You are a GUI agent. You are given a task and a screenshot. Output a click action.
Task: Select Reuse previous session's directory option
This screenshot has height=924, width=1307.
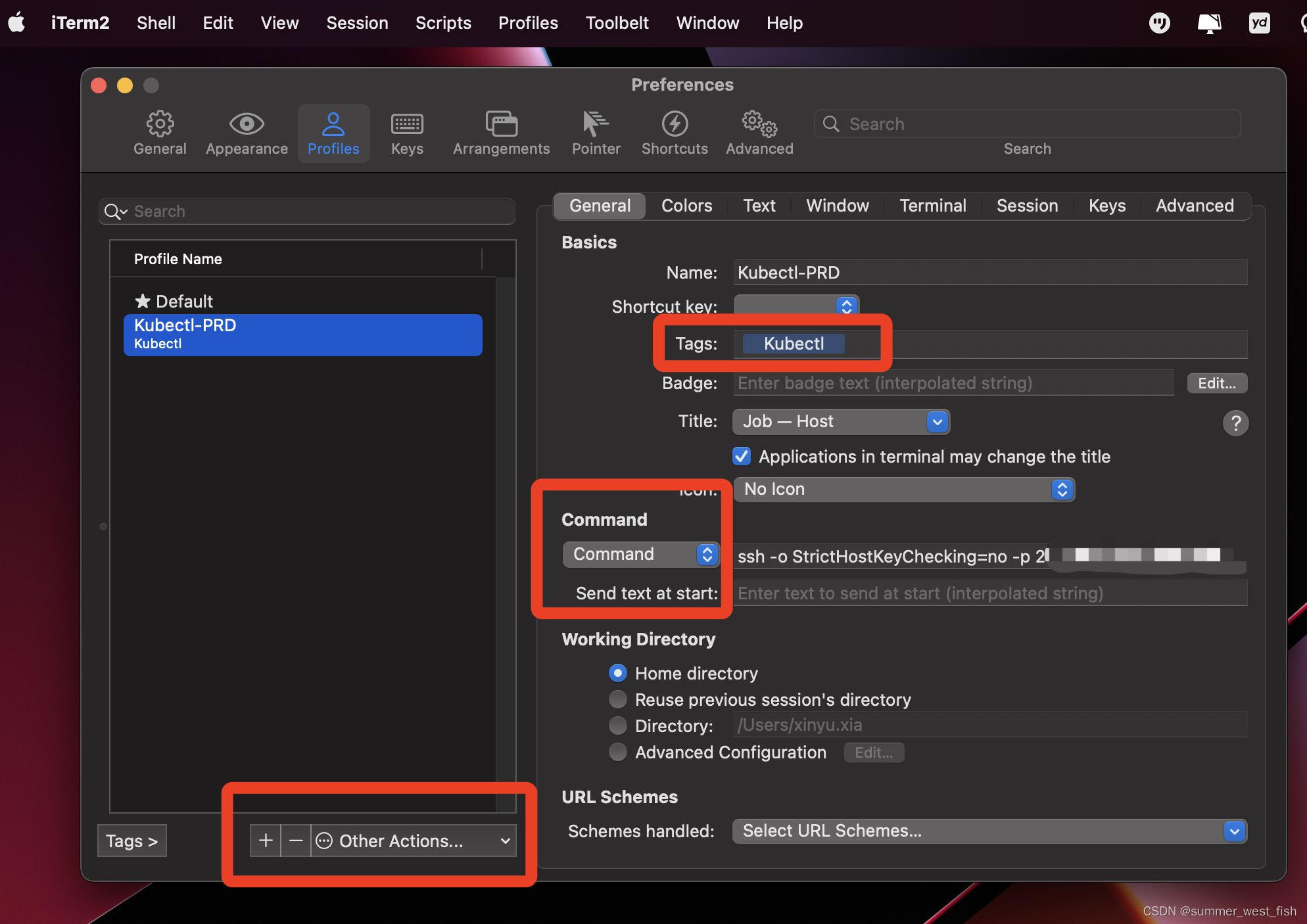pos(617,699)
